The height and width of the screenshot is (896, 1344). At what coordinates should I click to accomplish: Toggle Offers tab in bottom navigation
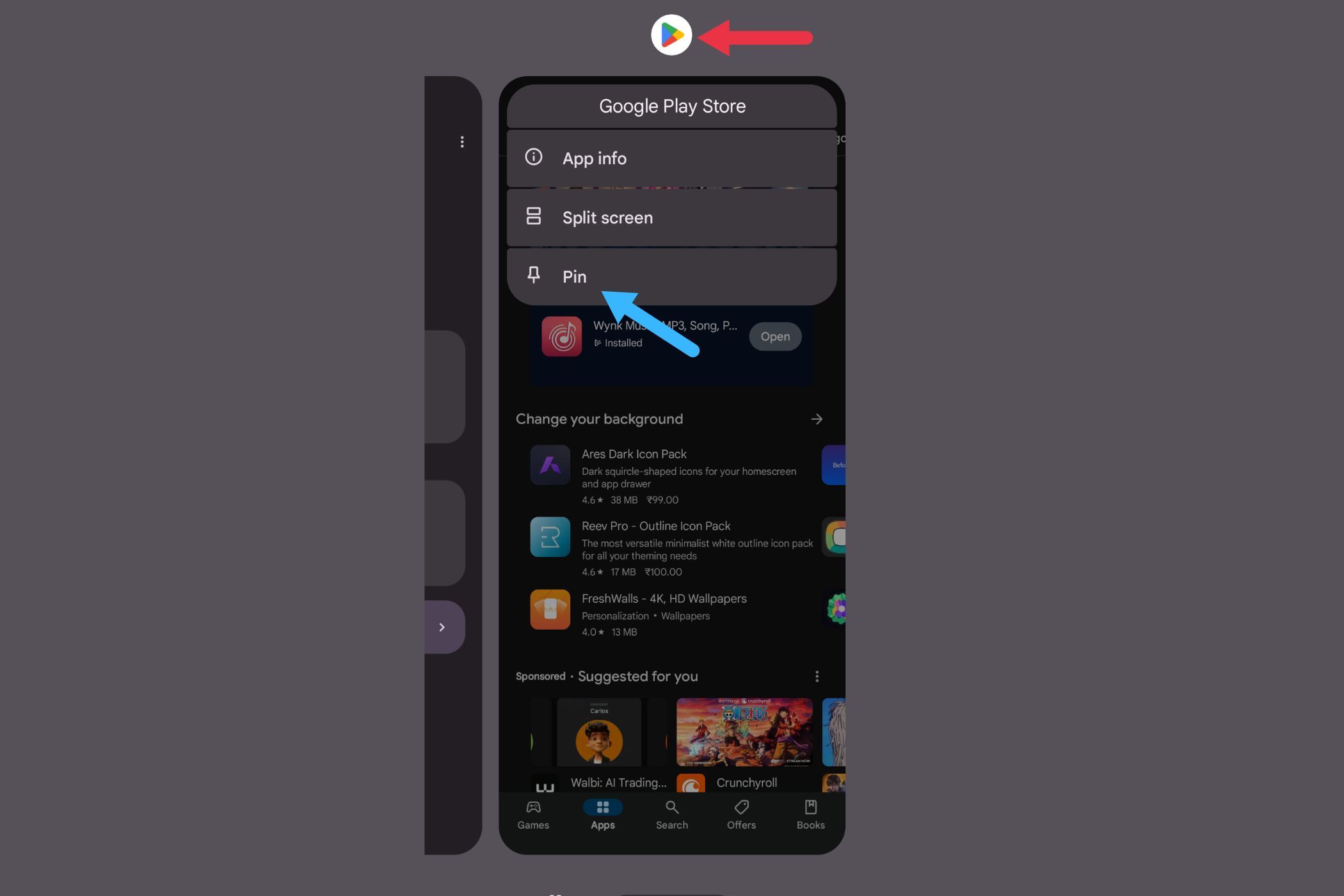740,814
